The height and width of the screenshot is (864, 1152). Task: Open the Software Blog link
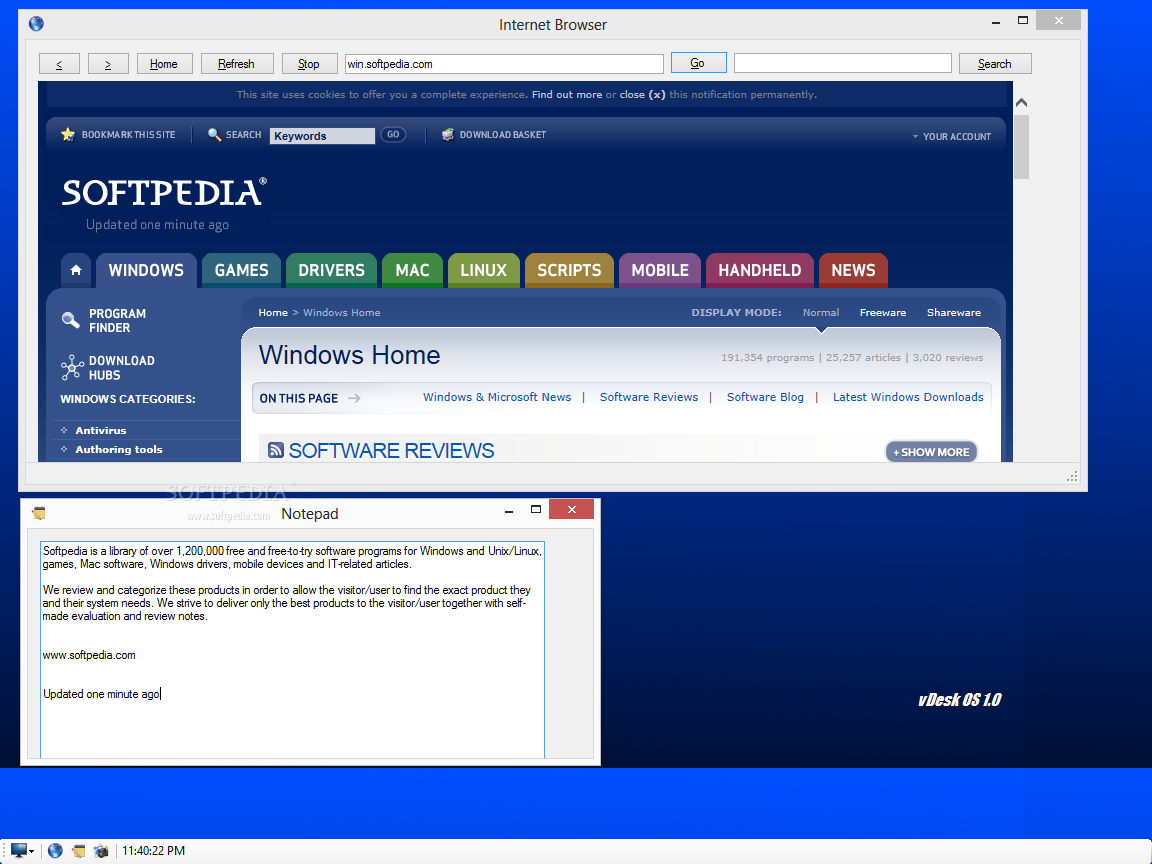pyautogui.click(x=765, y=397)
